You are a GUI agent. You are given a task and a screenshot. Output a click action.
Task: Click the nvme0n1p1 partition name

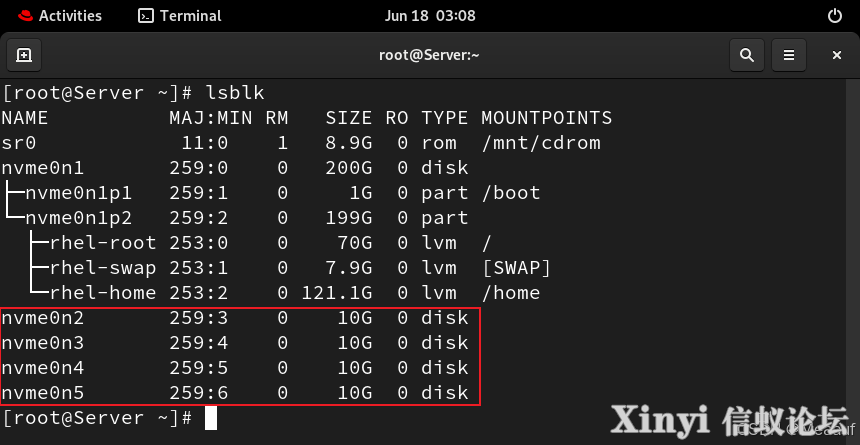(79, 193)
